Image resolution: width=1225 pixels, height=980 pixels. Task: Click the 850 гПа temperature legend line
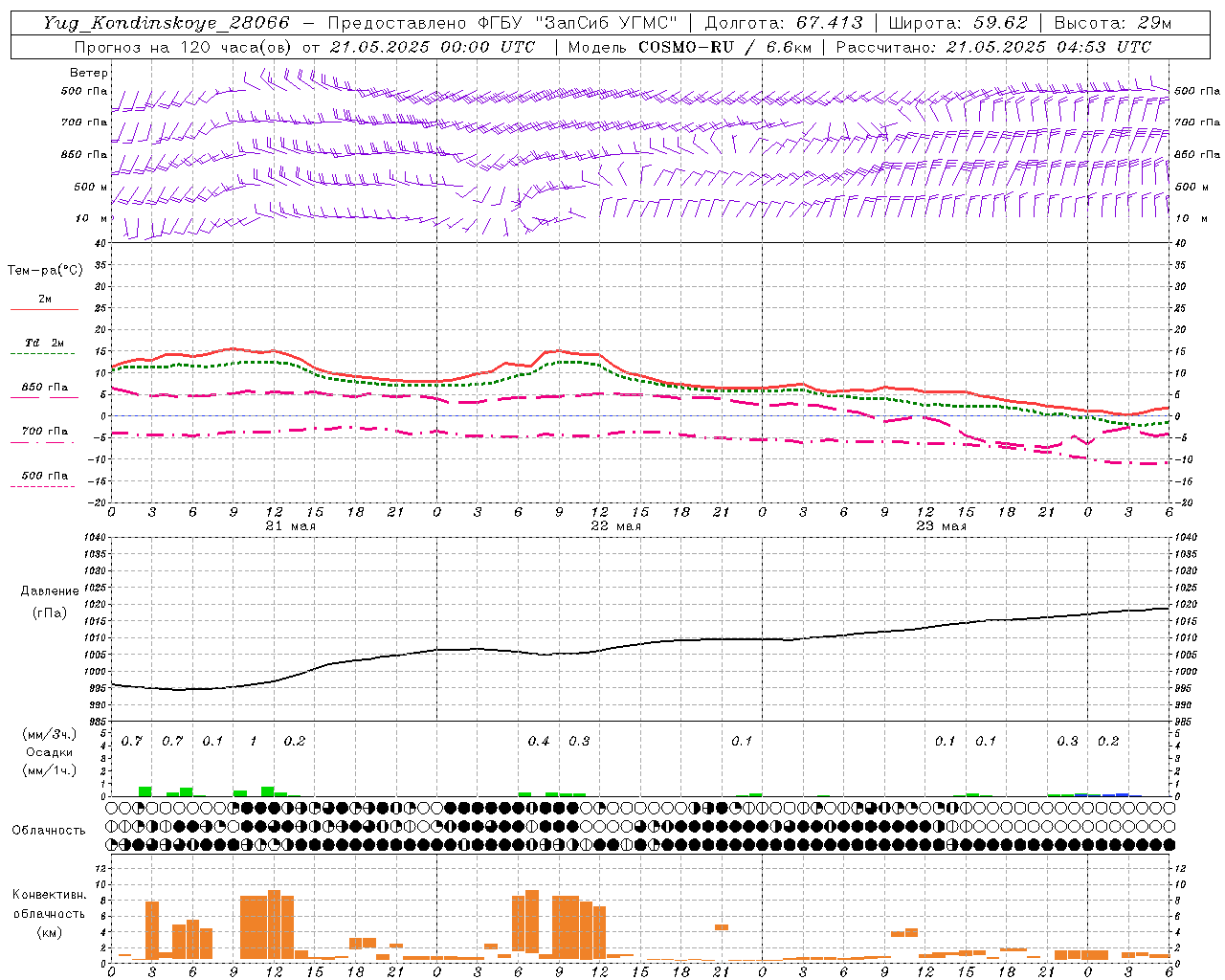(44, 397)
